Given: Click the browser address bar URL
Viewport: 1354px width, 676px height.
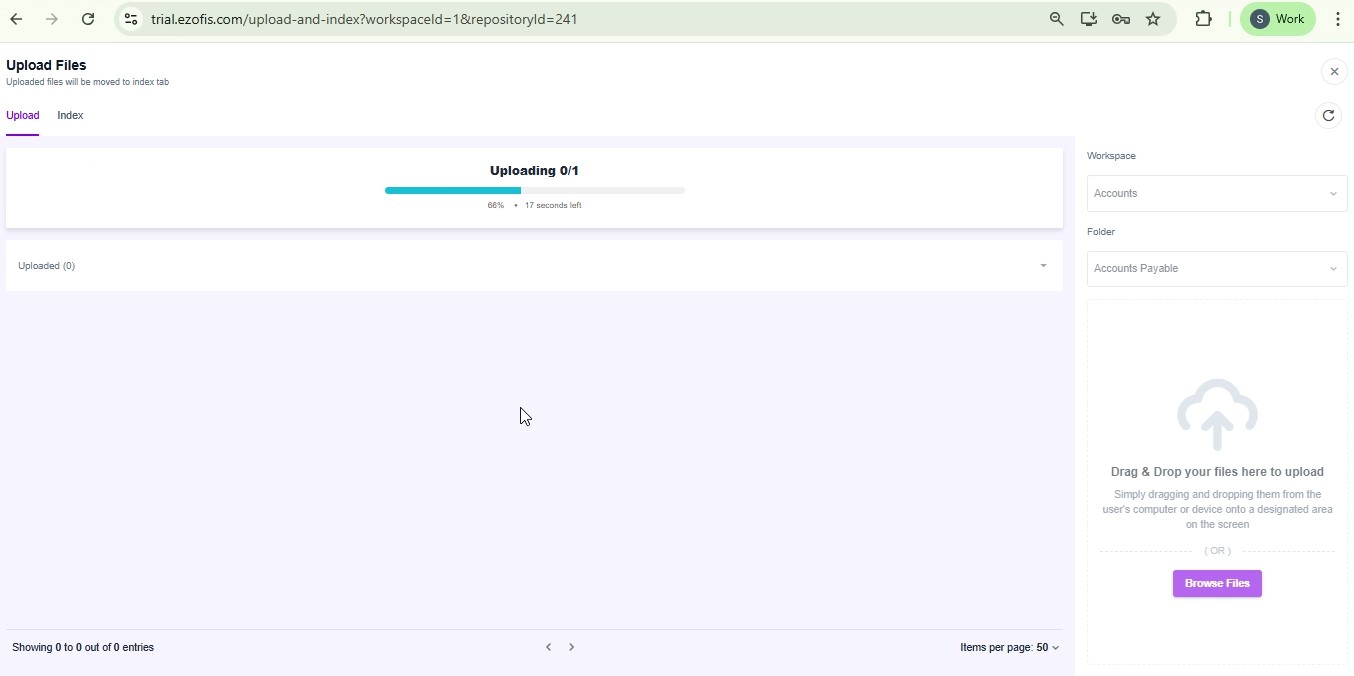Looking at the screenshot, I should [364, 19].
